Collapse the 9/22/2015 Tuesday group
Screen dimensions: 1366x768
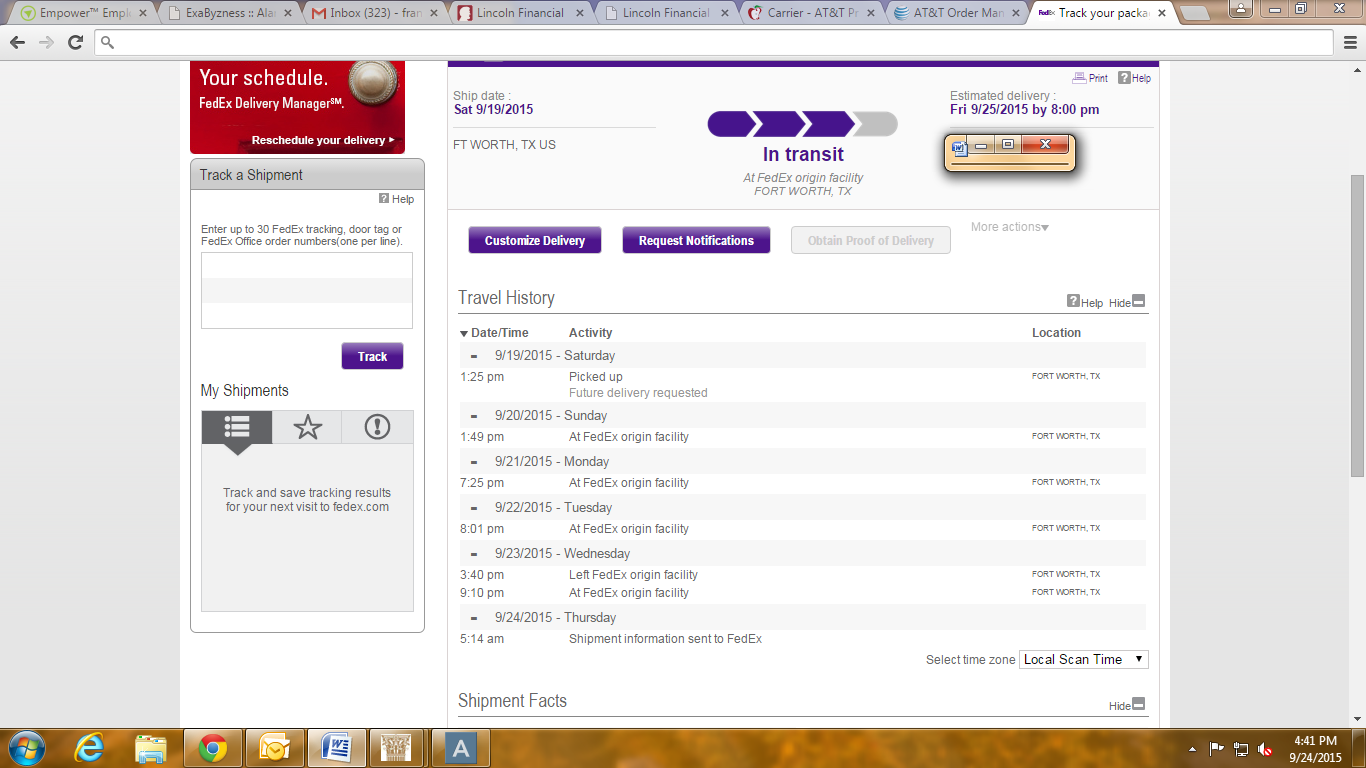click(474, 508)
